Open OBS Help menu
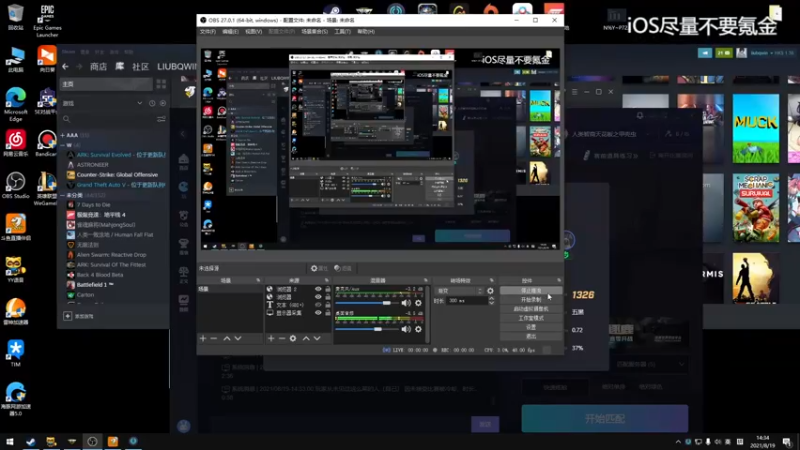The height and width of the screenshot is (450, 800). 366,32
